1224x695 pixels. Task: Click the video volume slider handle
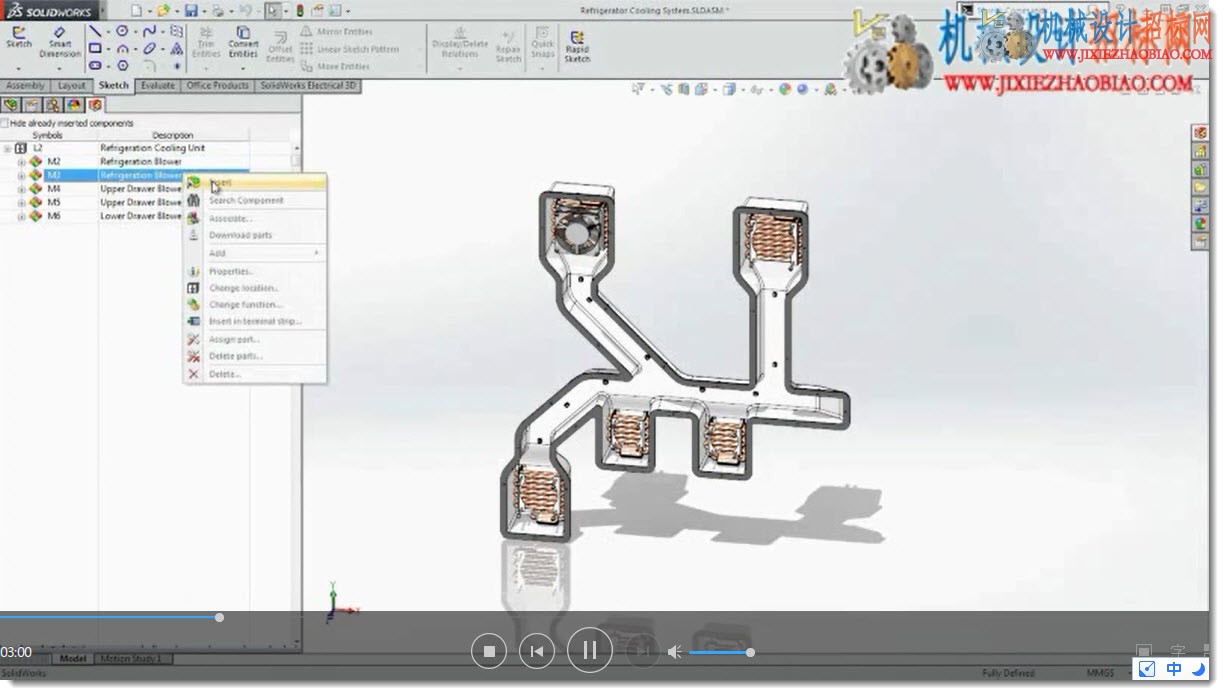click(x=750, y=652)
